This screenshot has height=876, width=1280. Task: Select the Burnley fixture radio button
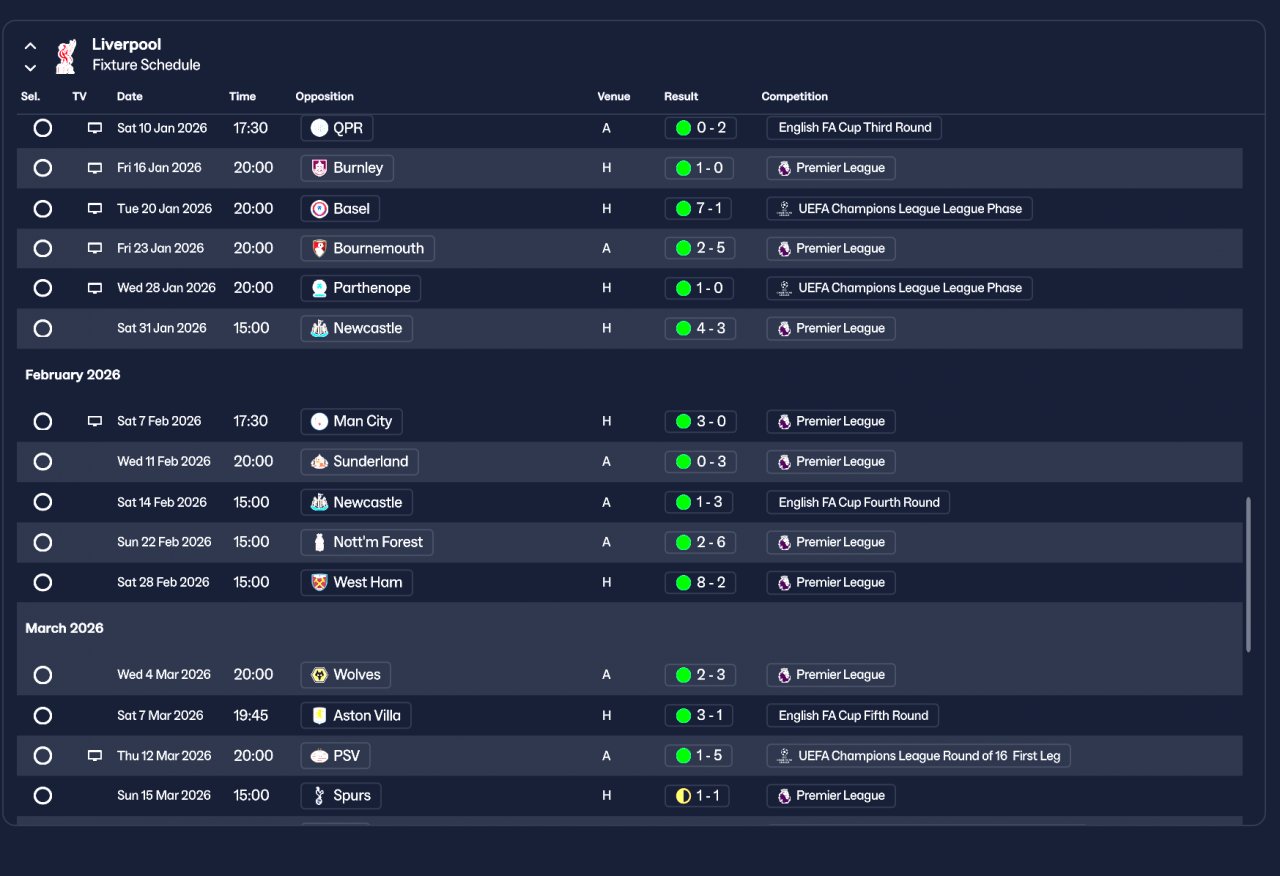tap(43, 168)
